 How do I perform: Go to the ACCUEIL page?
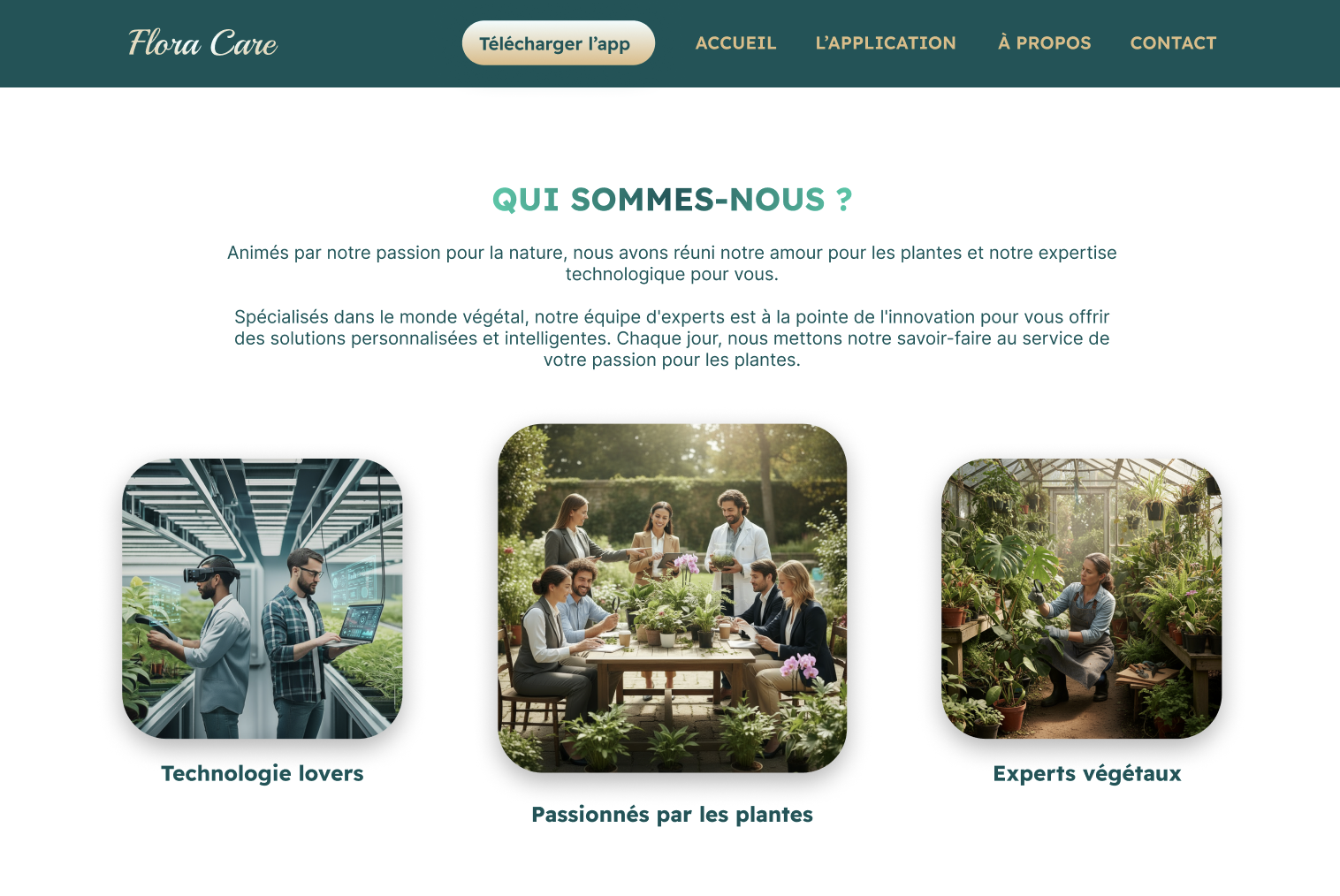[x=735, y=43]
